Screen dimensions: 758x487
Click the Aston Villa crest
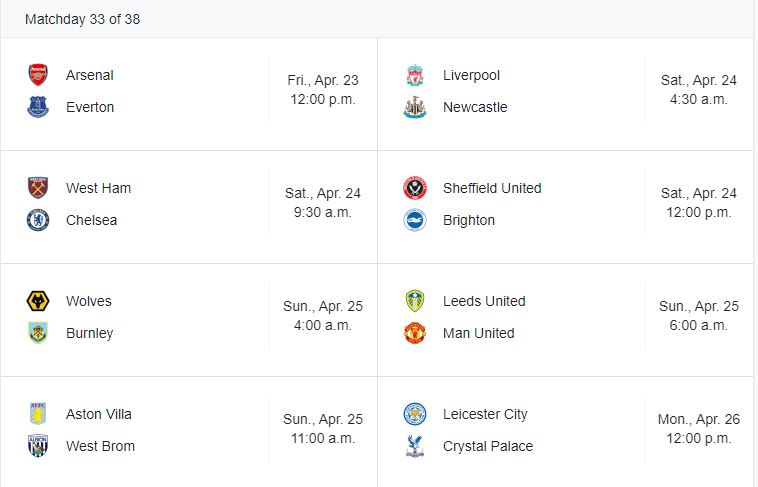point(38,414)
